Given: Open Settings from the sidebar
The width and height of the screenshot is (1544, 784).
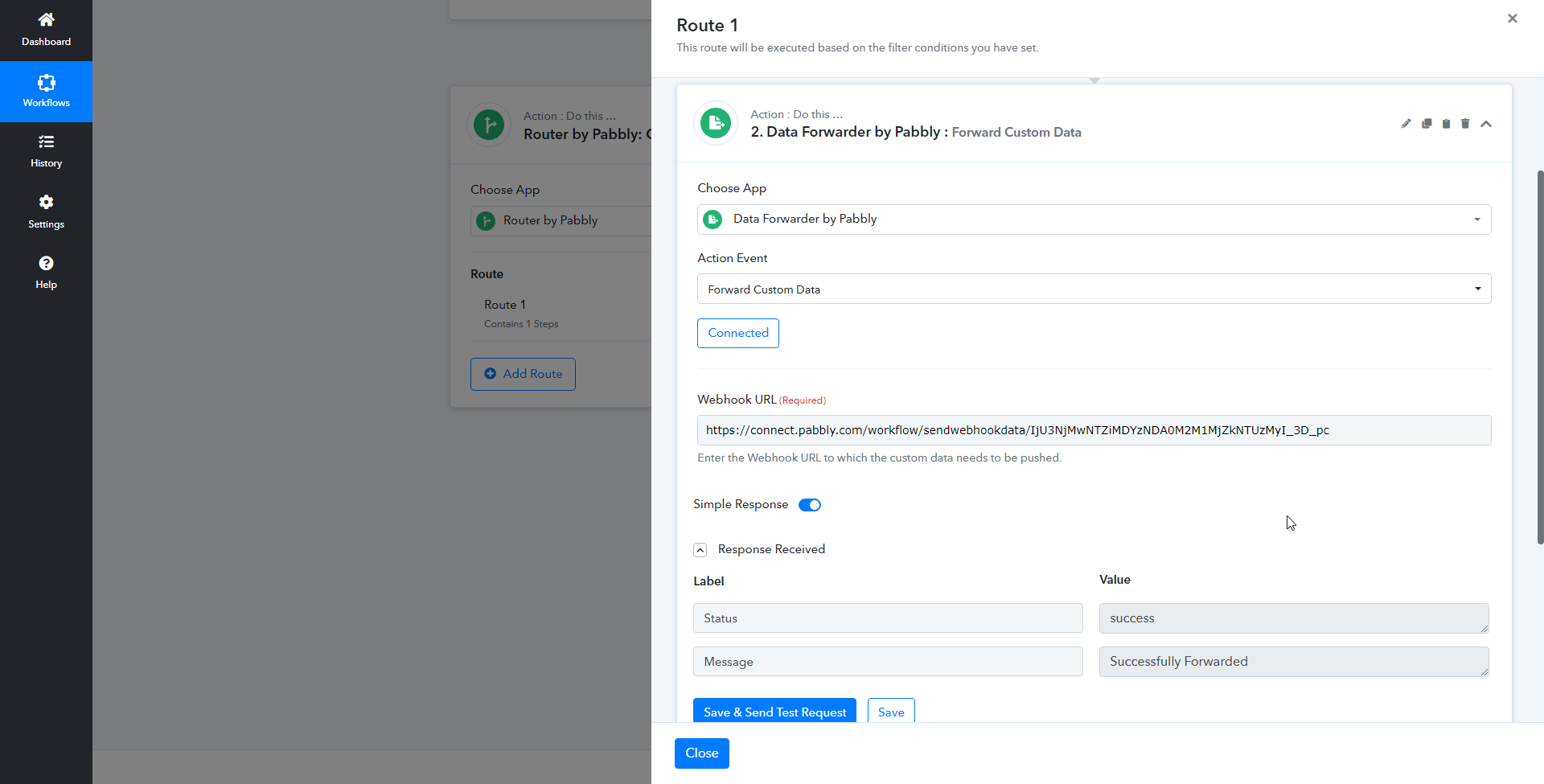Looking at the screenshot, I should [x=46, y=212].
